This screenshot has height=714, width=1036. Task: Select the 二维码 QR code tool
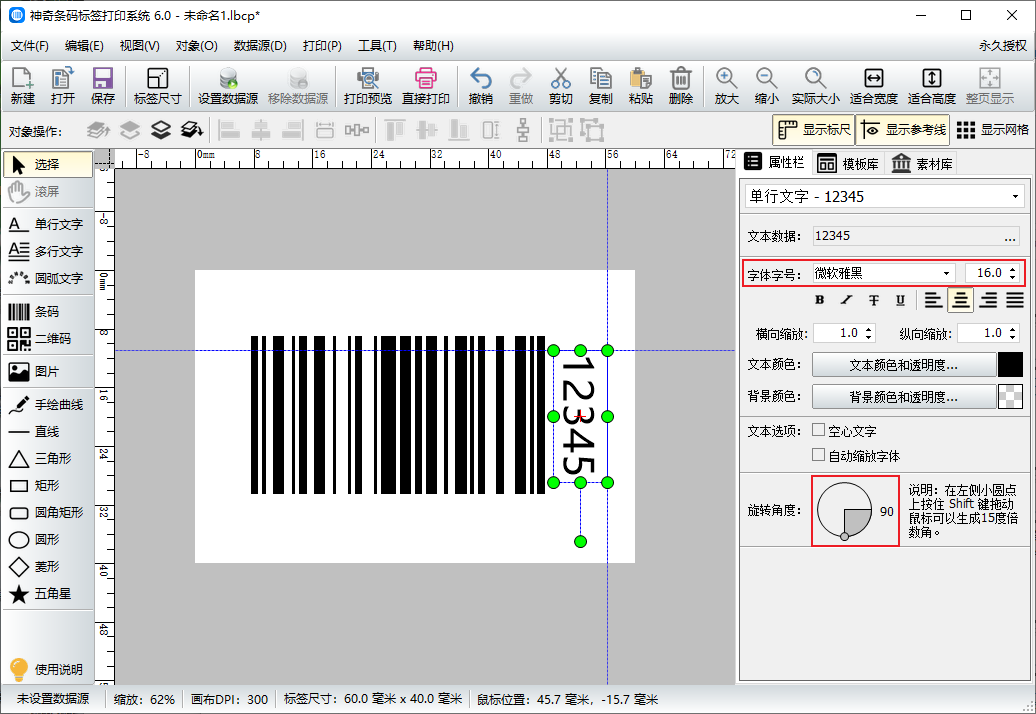tap(46, 339)
